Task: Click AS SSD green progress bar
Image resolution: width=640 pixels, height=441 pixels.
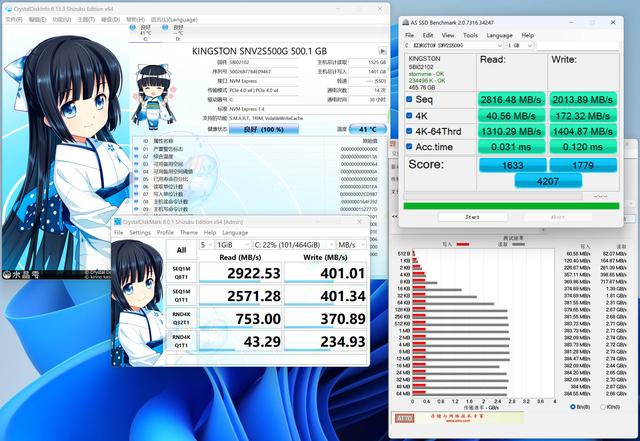Action: tap(511, 205)
